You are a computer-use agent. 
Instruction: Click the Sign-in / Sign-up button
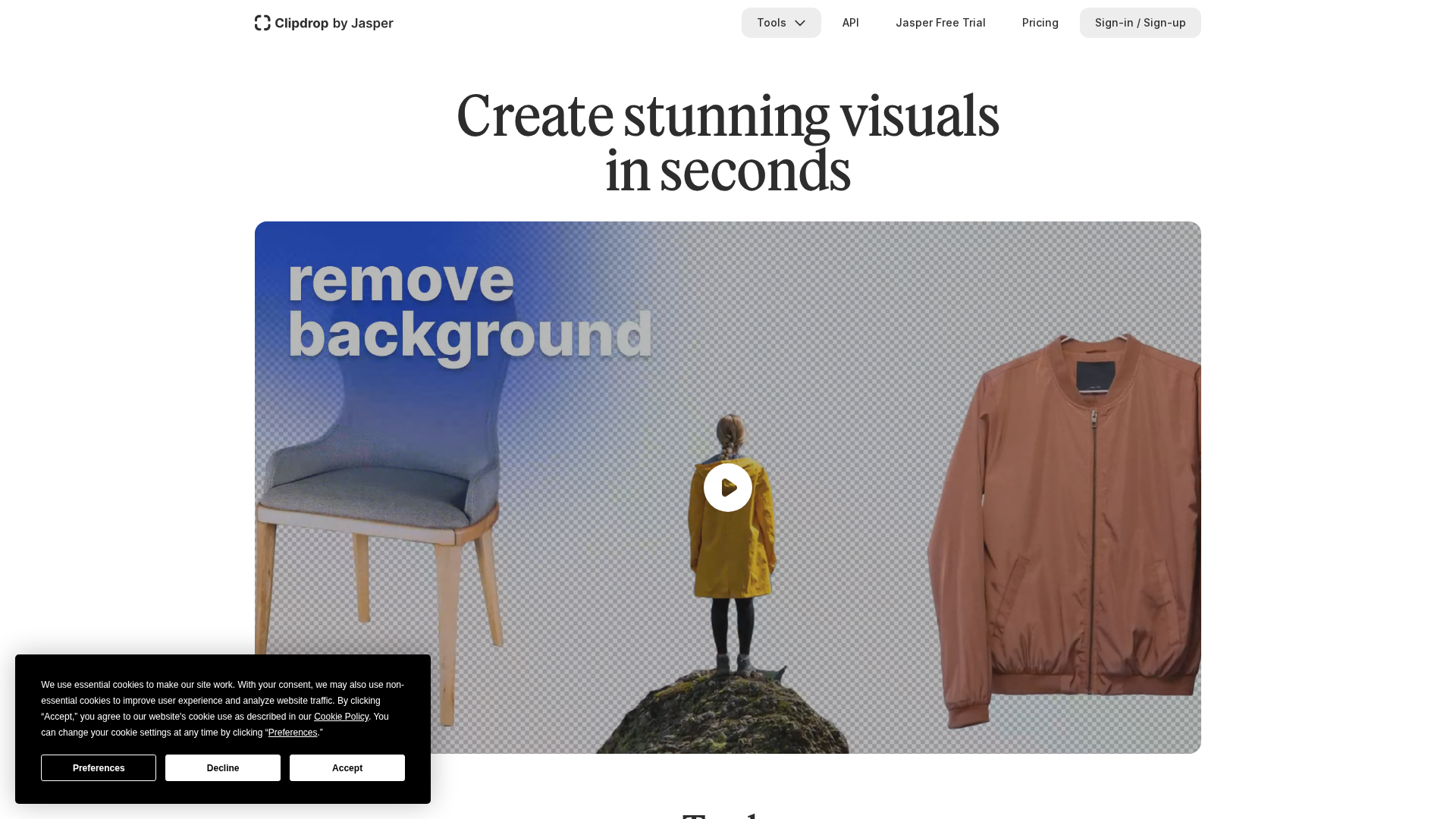point(1140,23)
